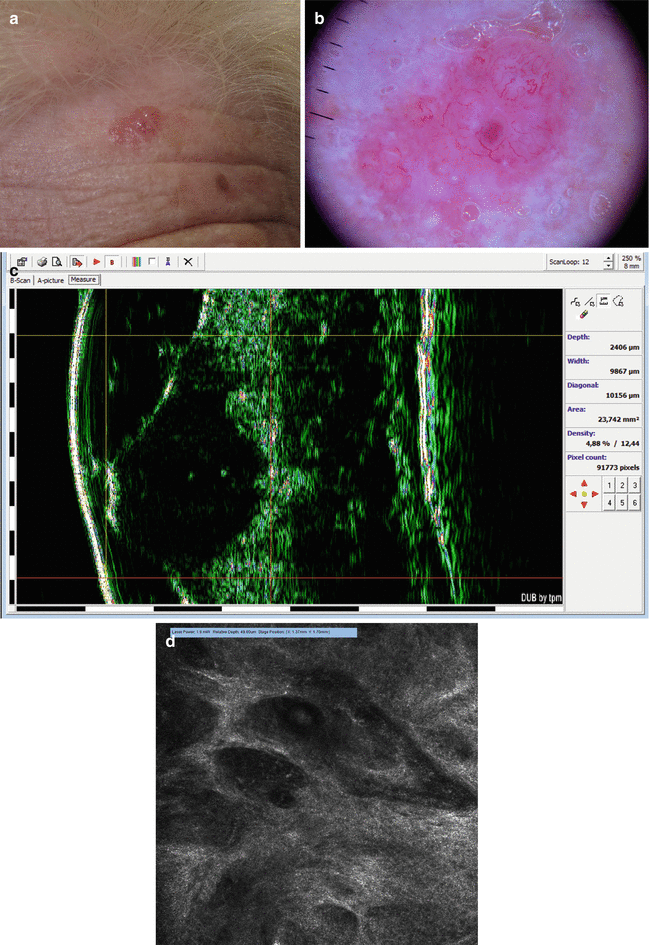The height and width of the screenshot is (945, 650).
Task: Switch to the B-Scan tab
Action: point(21,281)
